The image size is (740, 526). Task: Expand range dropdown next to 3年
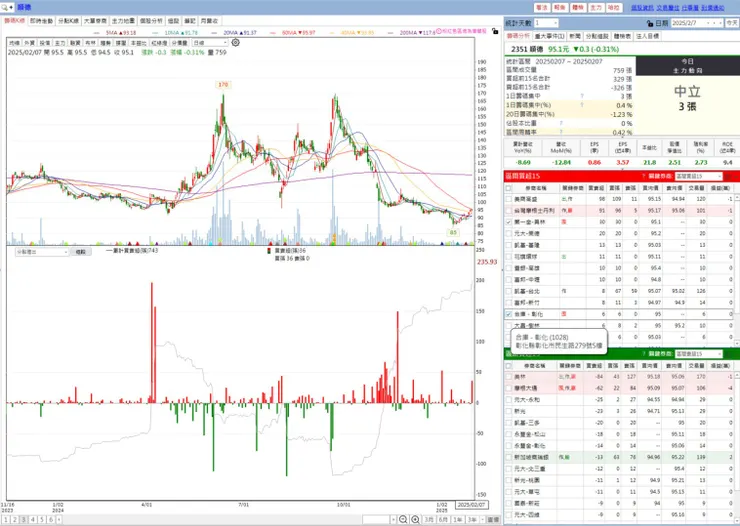point(482,519)
